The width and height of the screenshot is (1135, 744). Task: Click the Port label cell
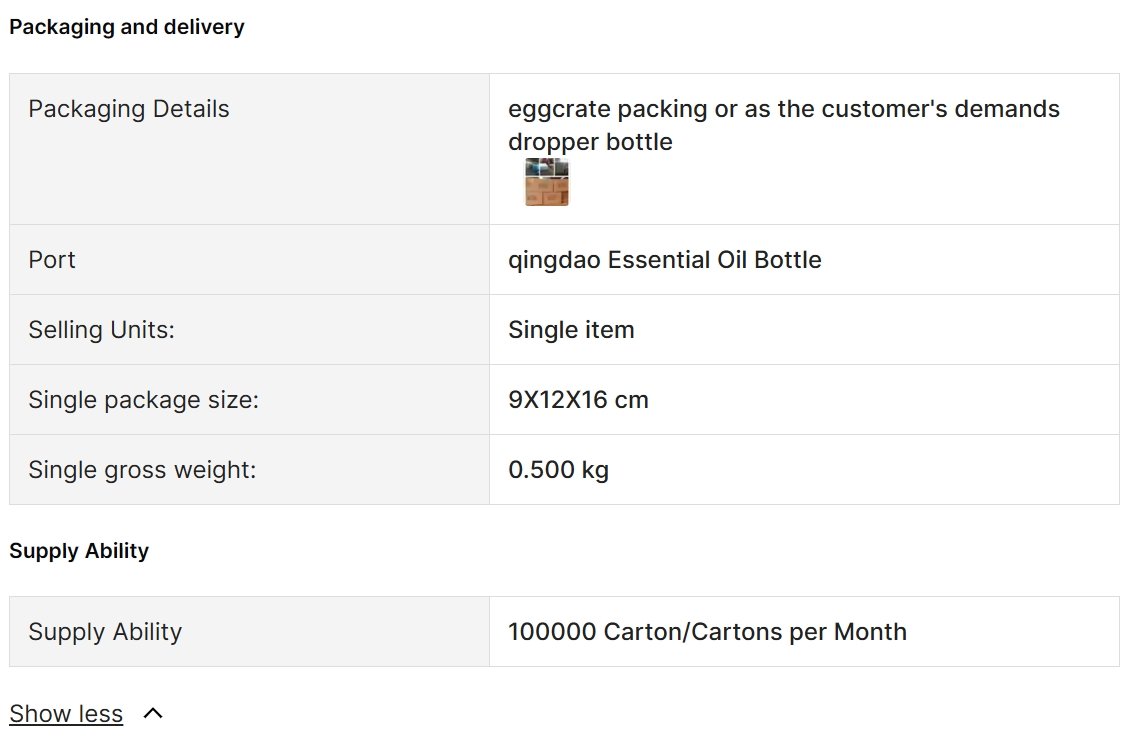point(249,260)
